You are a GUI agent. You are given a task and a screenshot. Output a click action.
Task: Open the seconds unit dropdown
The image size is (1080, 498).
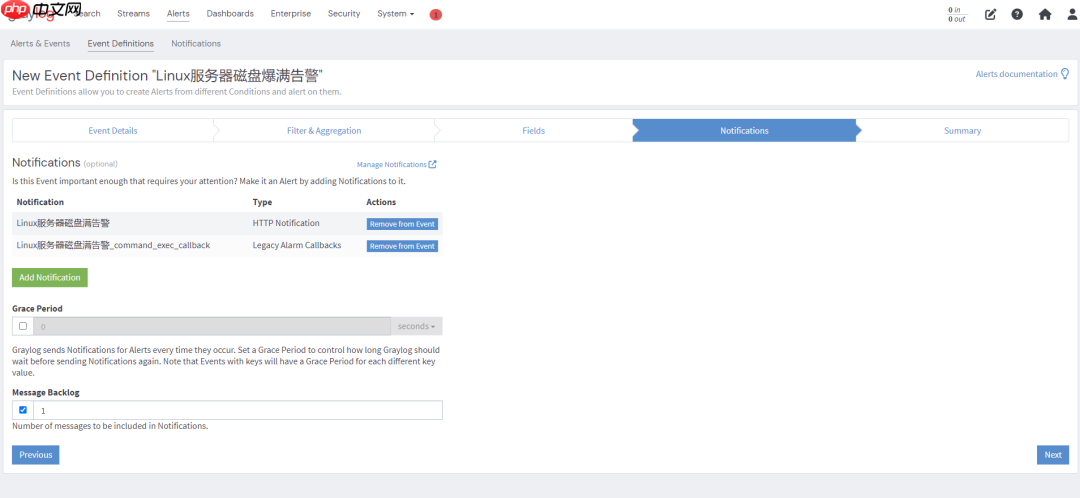click(416, 326)
